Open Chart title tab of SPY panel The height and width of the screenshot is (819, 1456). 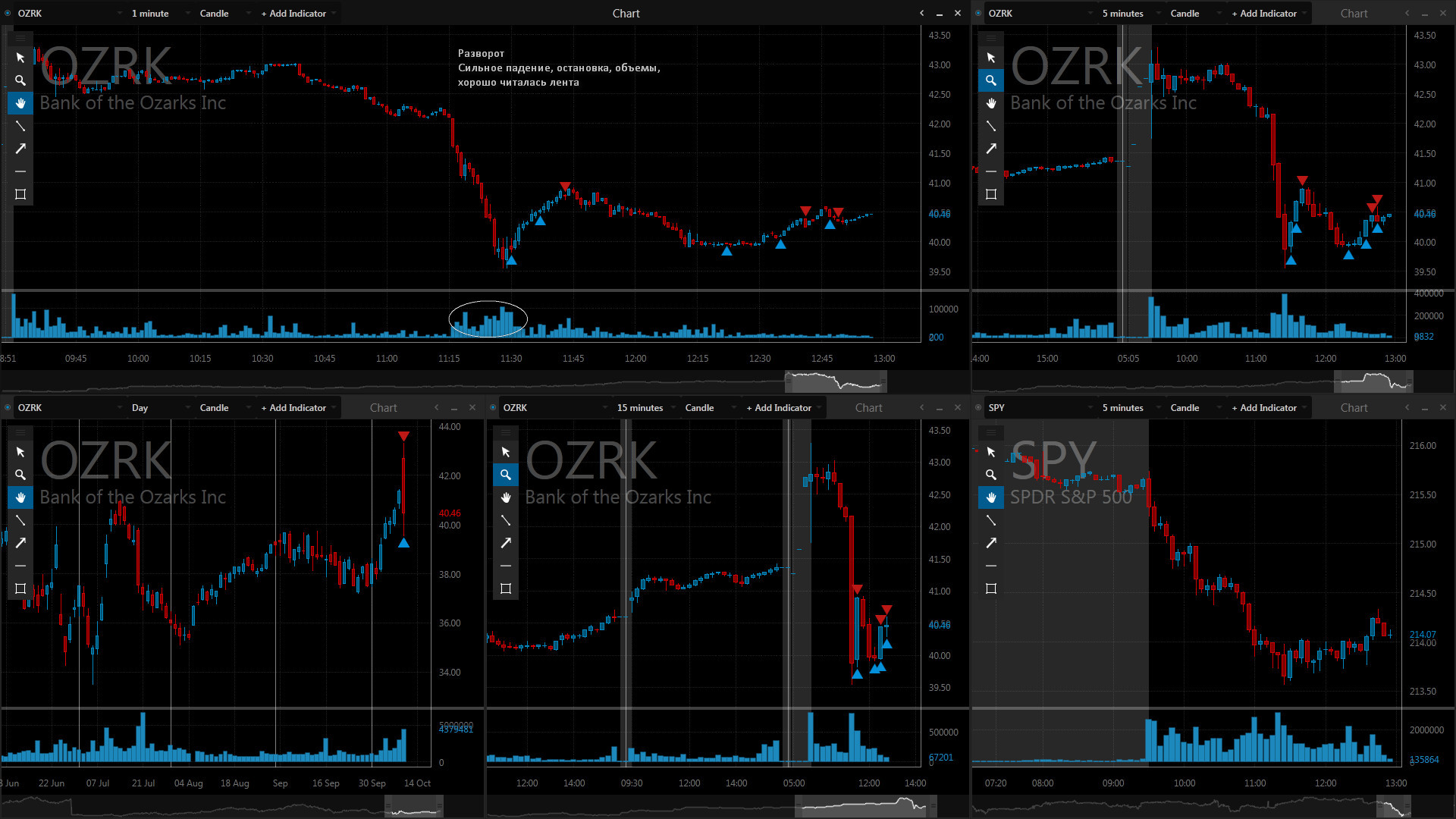pos(1354,407)
